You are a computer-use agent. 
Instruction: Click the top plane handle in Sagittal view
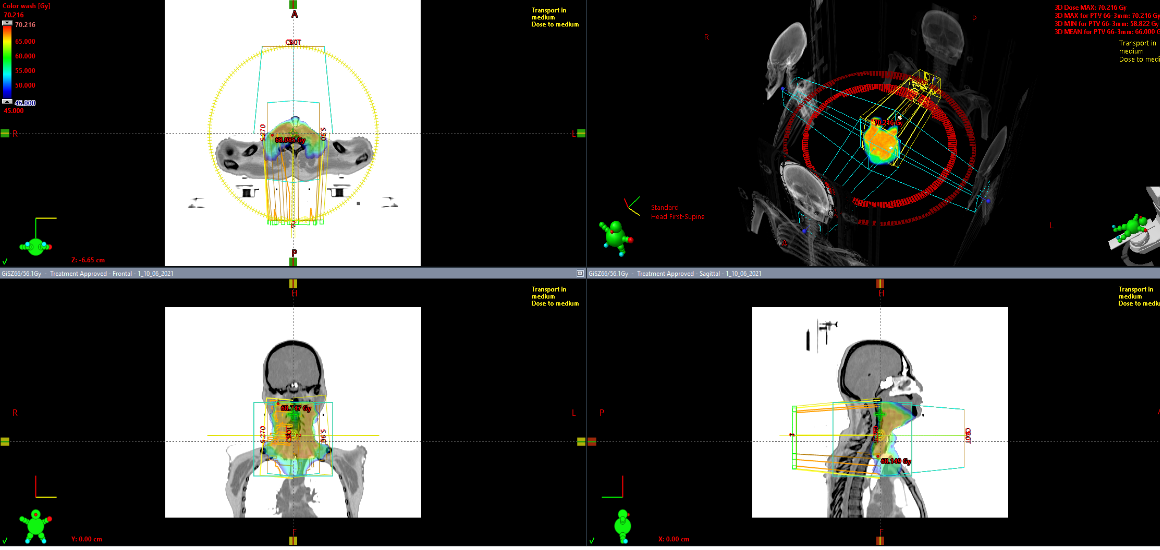tap(880, 284)
